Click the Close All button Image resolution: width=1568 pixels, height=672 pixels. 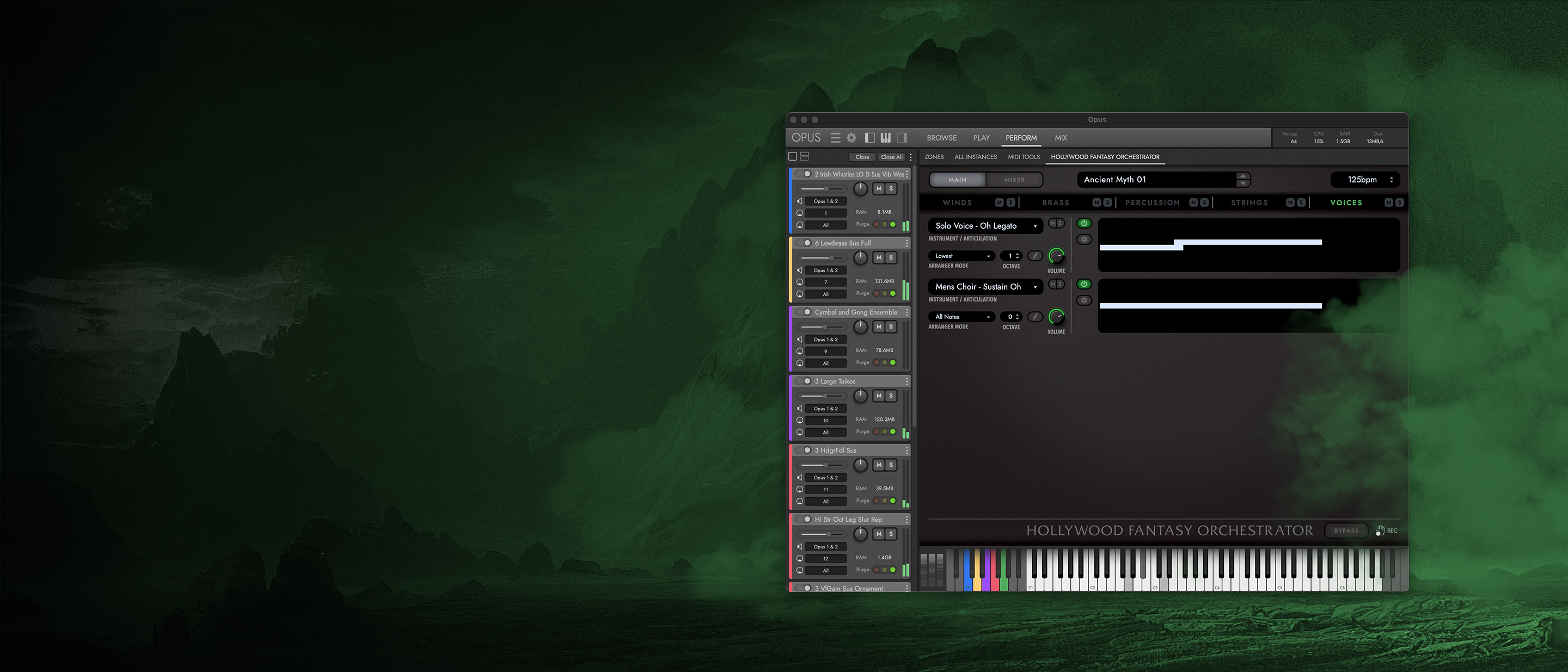click(892, 157)
